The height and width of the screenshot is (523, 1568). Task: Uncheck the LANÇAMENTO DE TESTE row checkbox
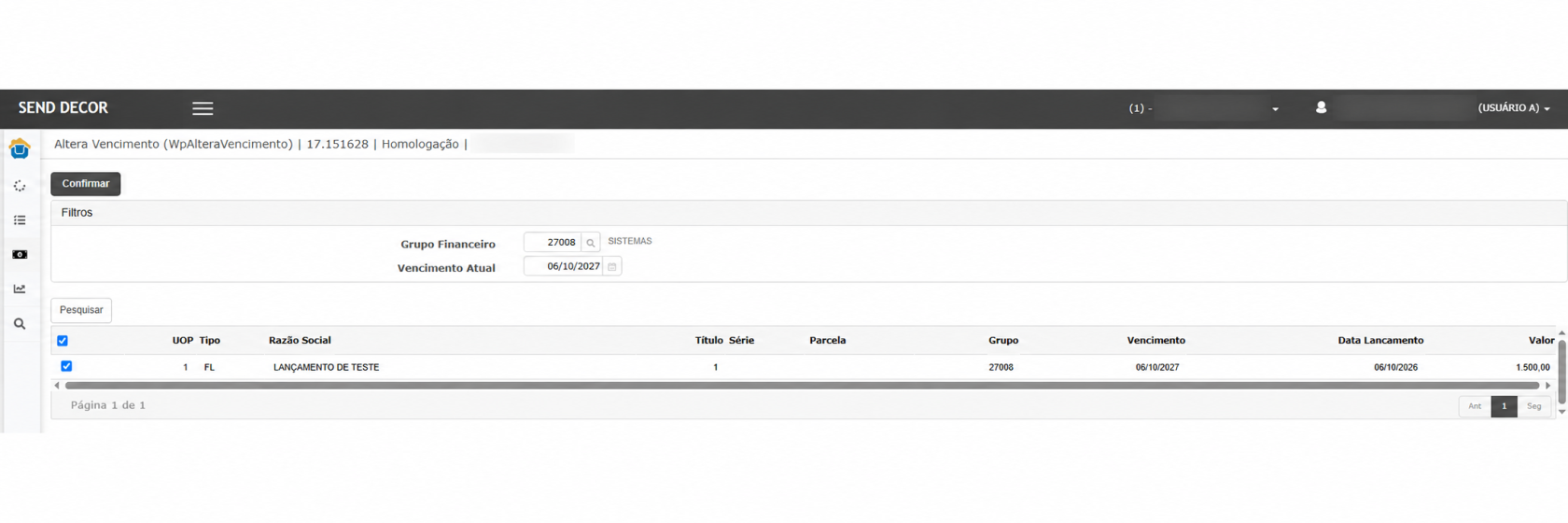pyautogui.click(x=66, y=366)
